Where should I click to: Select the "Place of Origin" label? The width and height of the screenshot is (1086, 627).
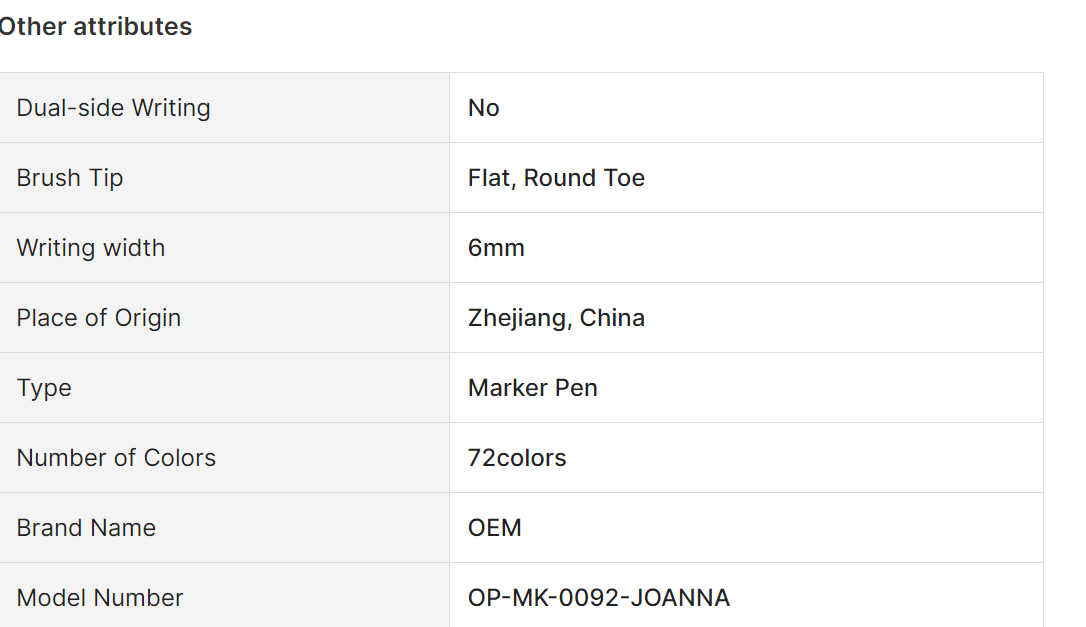coord(99,318)
